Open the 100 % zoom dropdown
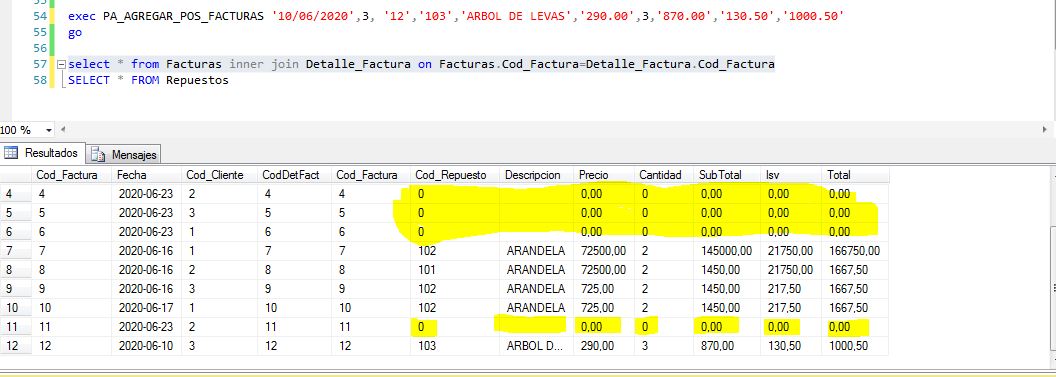The image size is (1056, 377). [x=48, y=130]
